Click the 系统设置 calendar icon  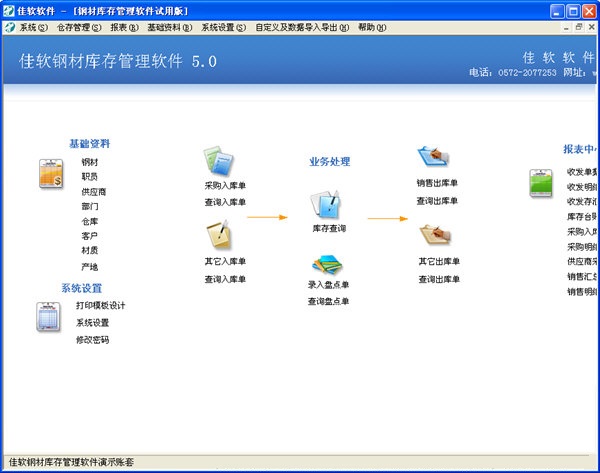coord(49,317)
